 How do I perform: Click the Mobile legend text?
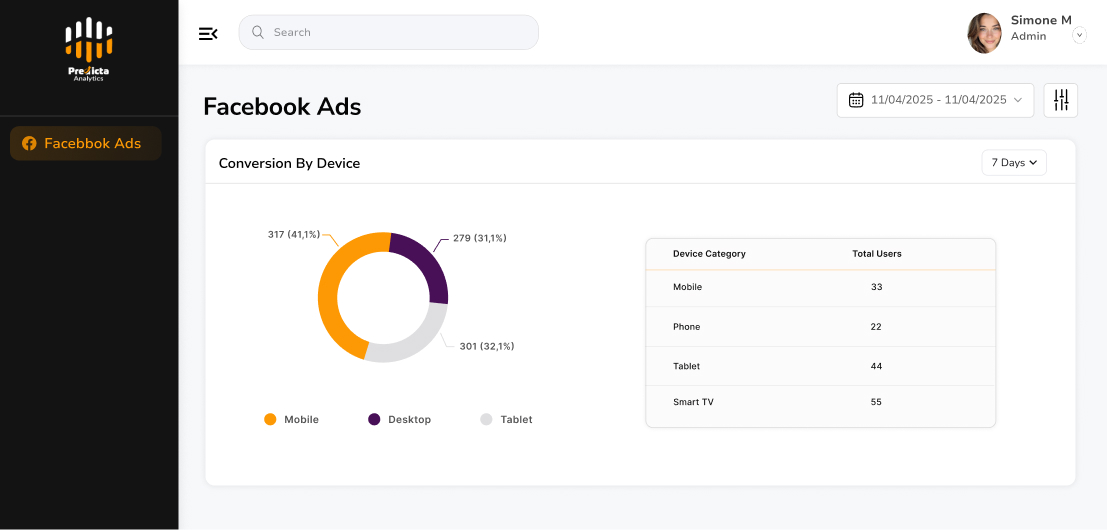click(301, 419)
